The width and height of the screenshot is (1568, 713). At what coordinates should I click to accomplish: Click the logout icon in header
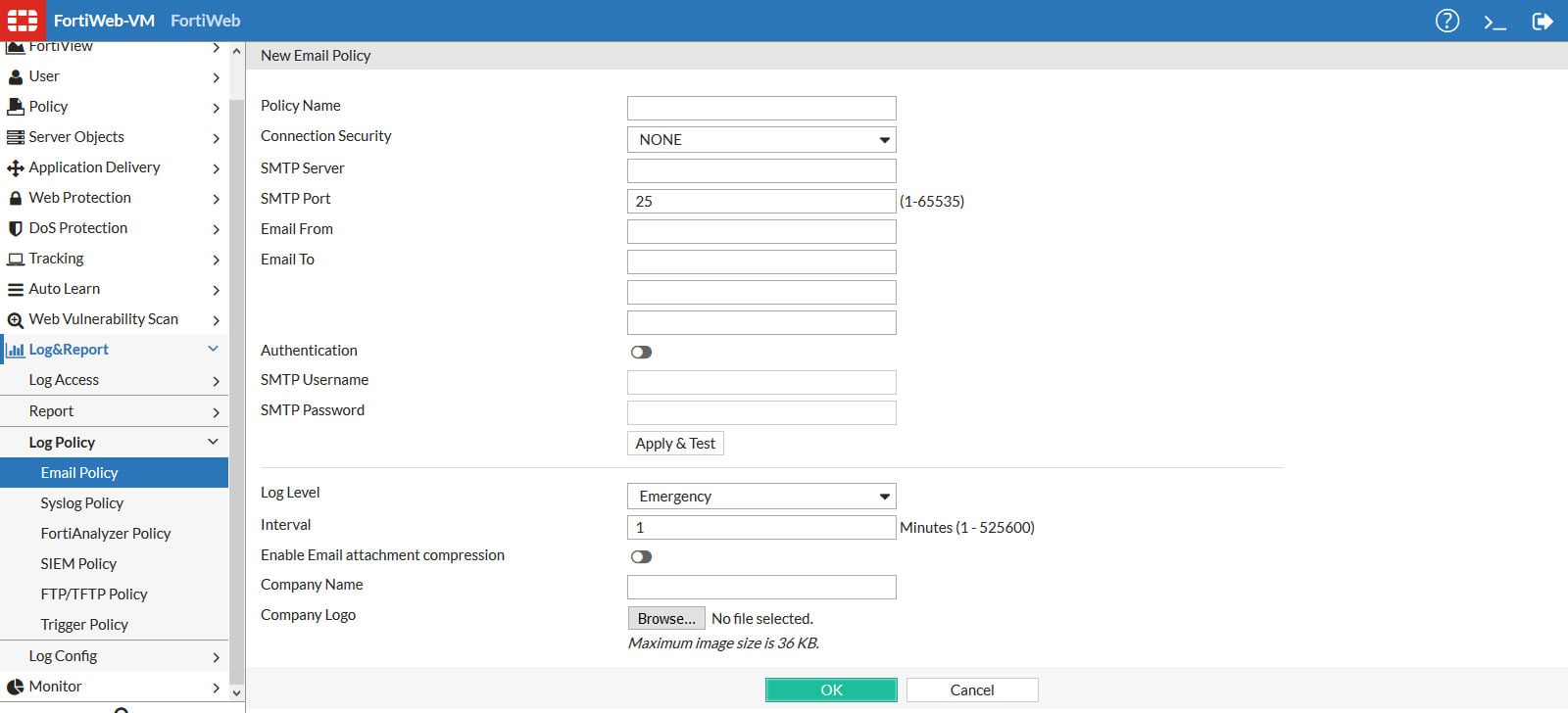[1542, 22]
